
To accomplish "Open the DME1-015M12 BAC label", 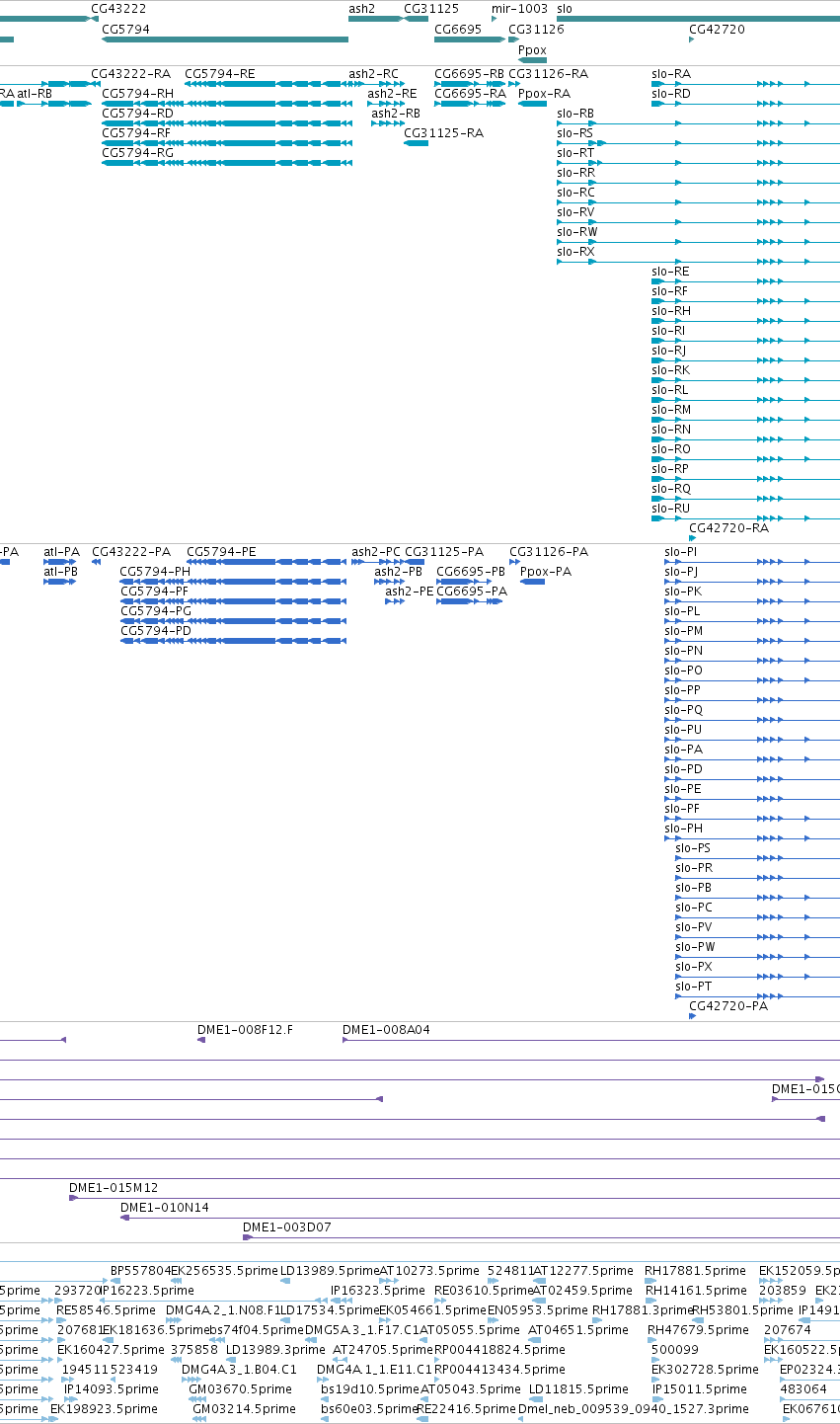I will click(x=114, y=1188).
